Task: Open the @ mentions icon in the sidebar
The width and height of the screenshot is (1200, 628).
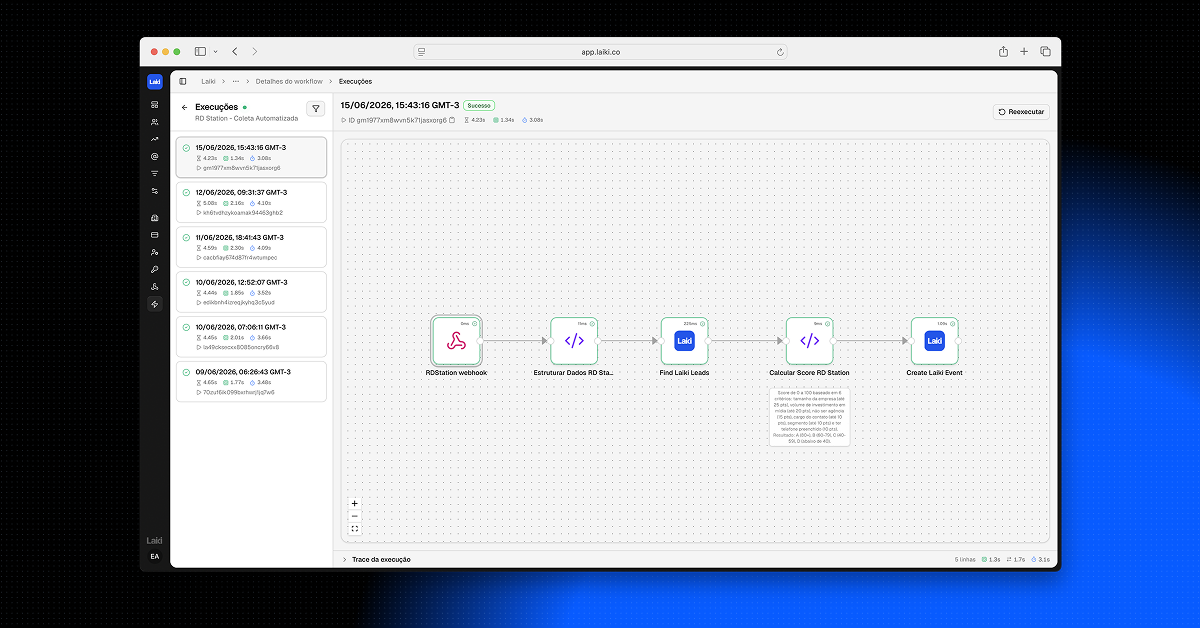Action: click(155, 156)
